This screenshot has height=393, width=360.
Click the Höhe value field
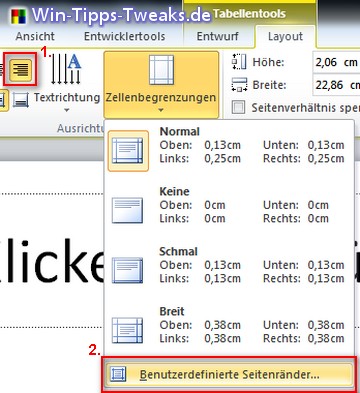(x=336, y=62)
